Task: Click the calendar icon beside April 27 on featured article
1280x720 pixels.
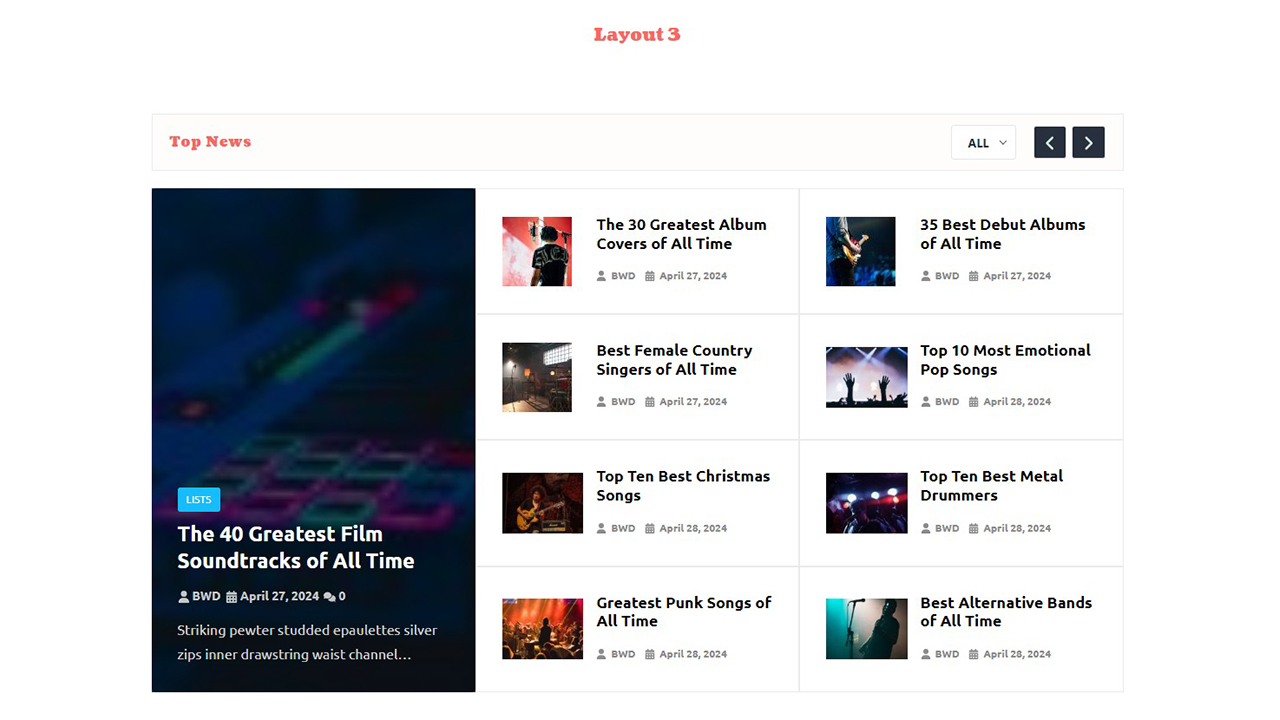Action: [232, 596]
